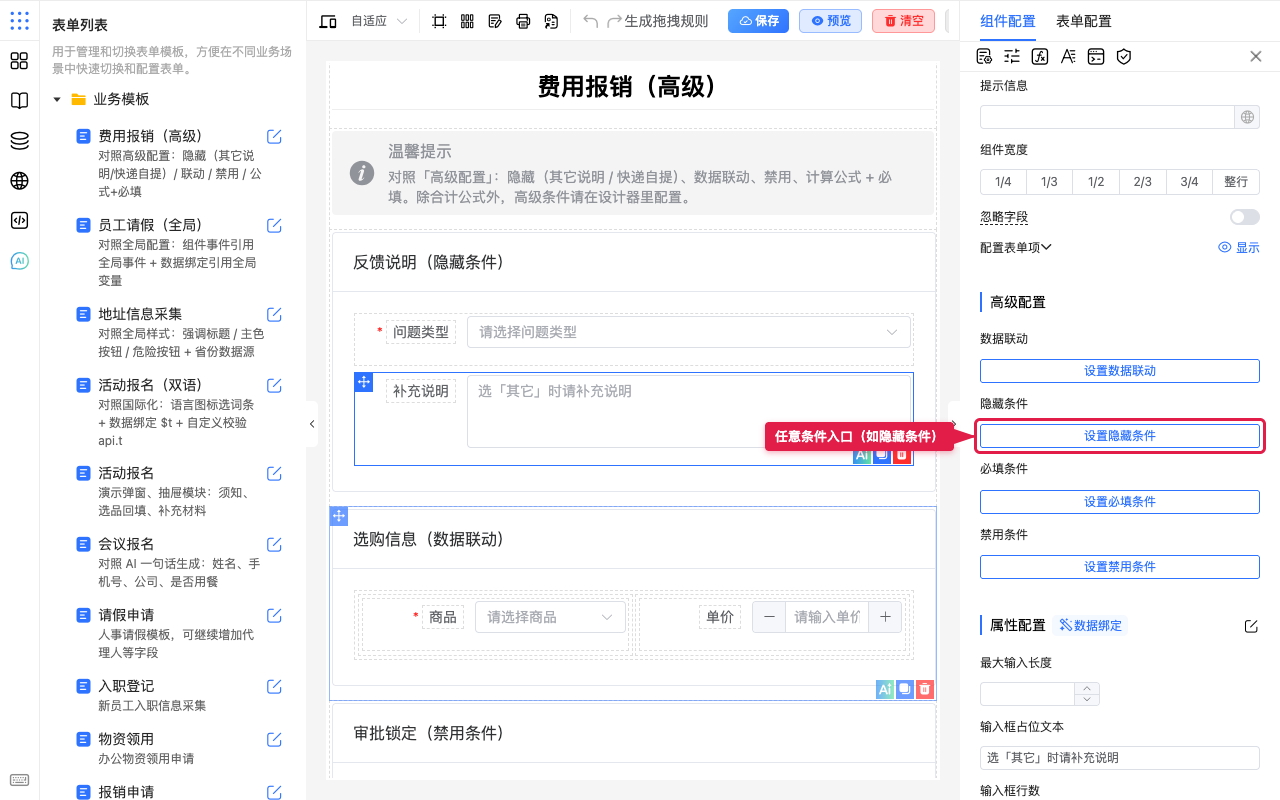The image size is (1280, 800).
Task: Click the shield check icon in config panel
Action: (x=1124, y=56)
